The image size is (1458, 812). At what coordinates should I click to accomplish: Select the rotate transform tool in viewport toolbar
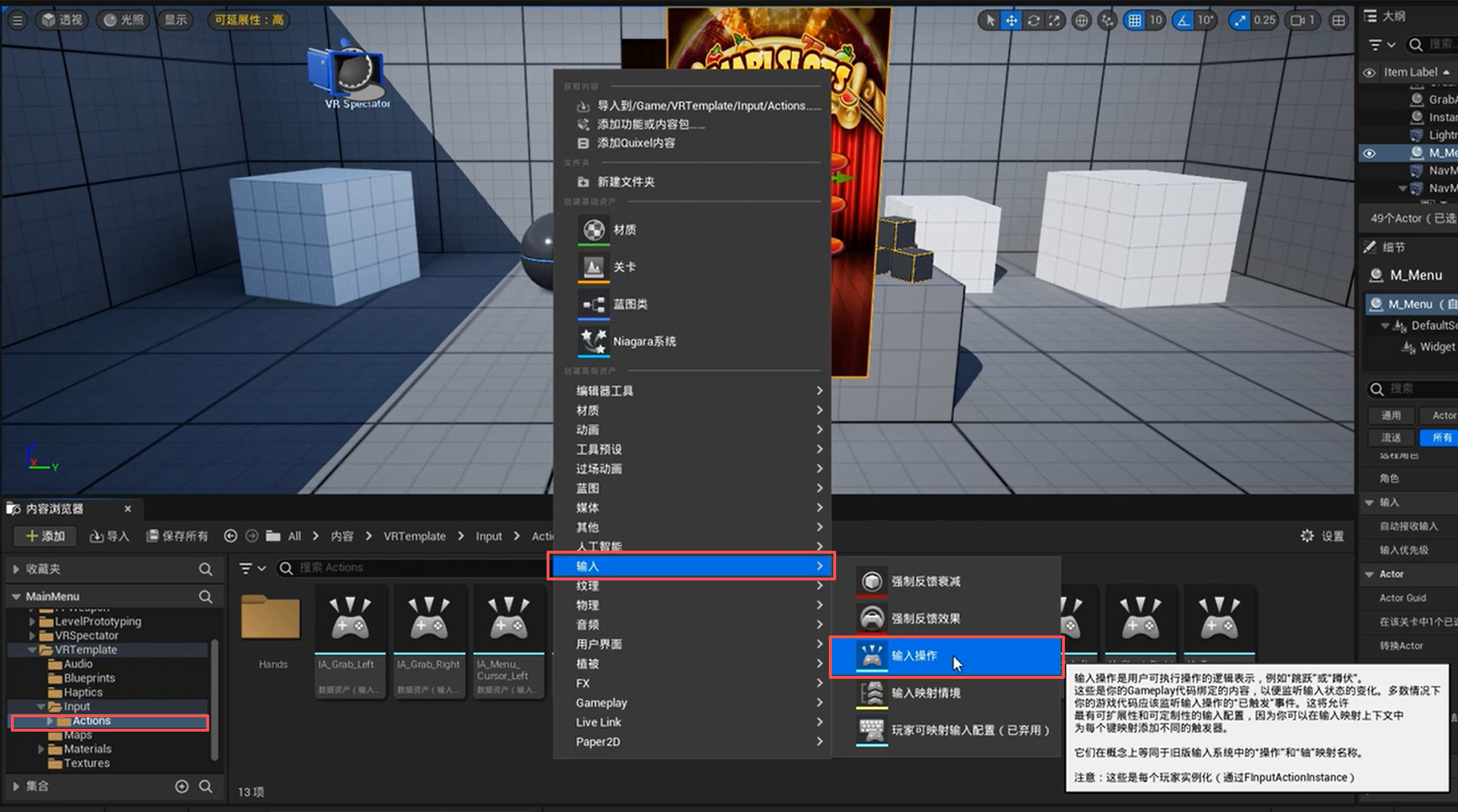pyautogui.click(x=1033, y=20)
